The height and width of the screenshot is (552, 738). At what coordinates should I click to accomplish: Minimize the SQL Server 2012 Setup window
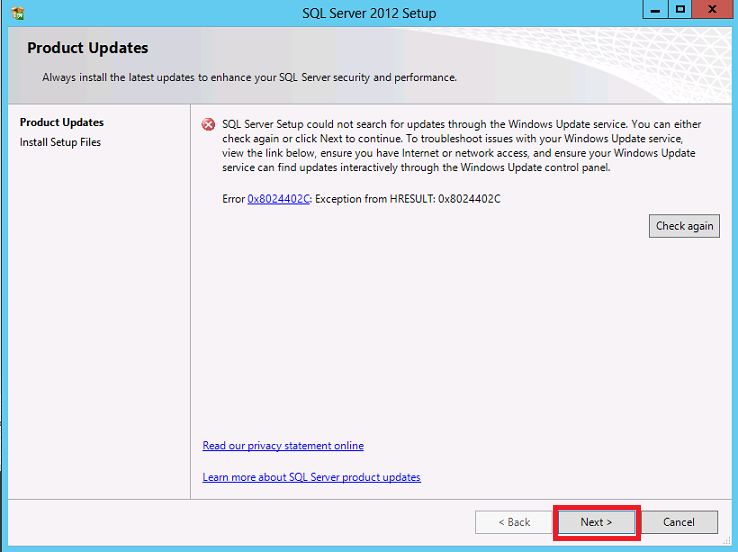pyautogui.click(x=655, y=9)
